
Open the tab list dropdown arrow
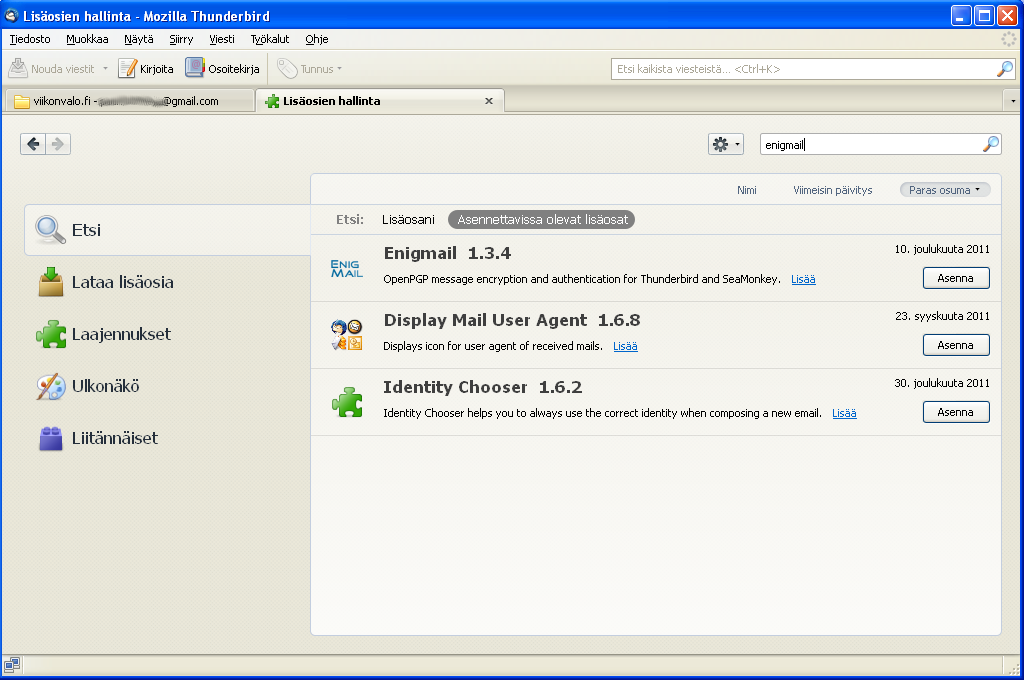click(1013, 101)
